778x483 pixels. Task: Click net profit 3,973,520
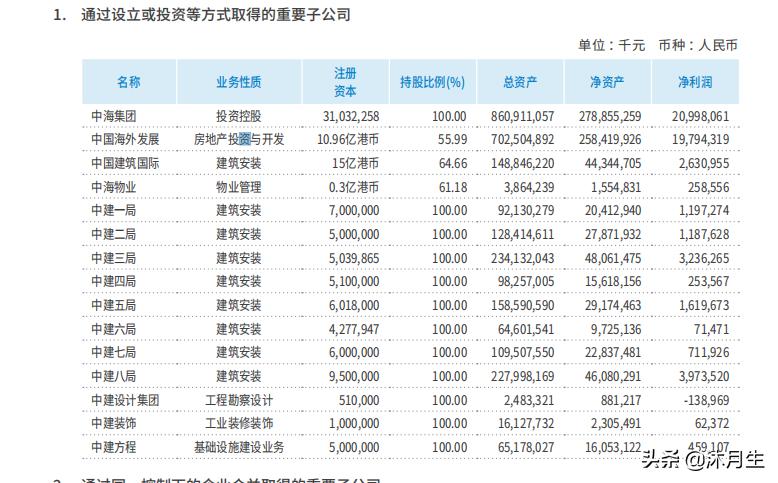click(x=704, y=376)
